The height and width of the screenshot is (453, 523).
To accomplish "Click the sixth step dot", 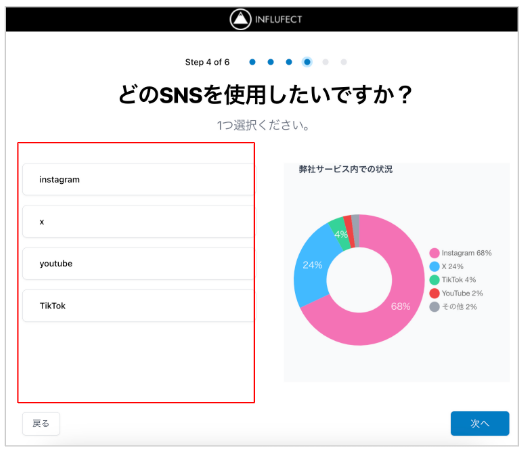I will click(344, 62).
